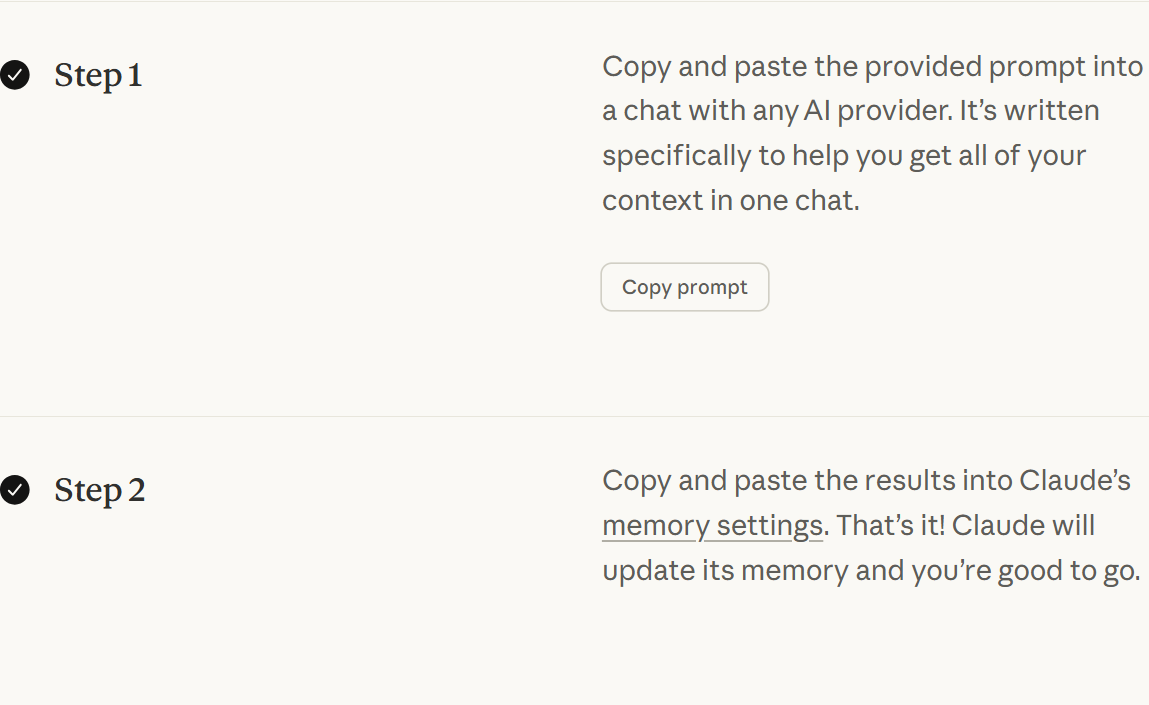Open the memory settings link
Image resolution: width=1149 pixels, height=705 pixels.
click(712, 526)
